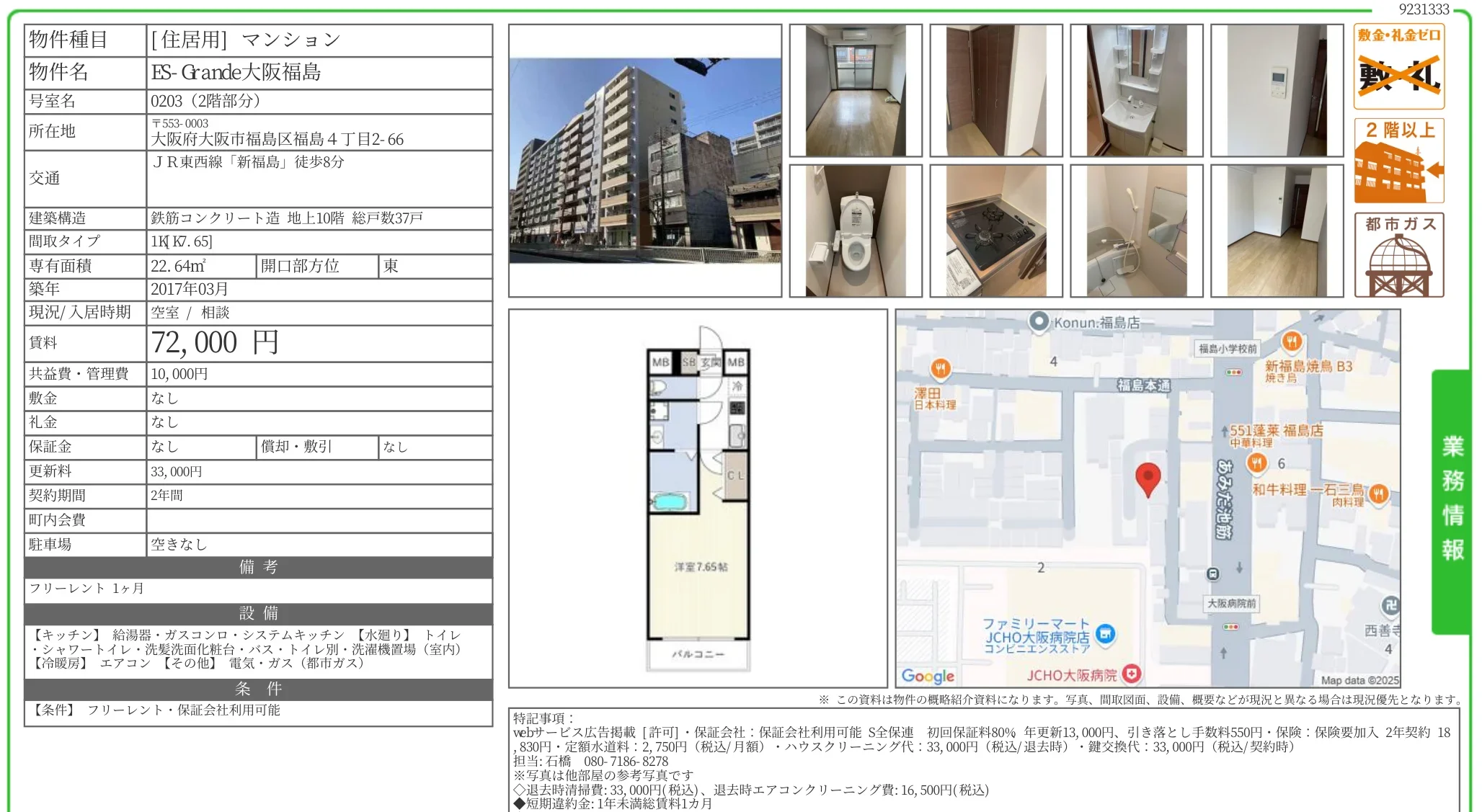Open the 業務情報 green side tab
1482x812 pixels.
tap(1452, 500)
